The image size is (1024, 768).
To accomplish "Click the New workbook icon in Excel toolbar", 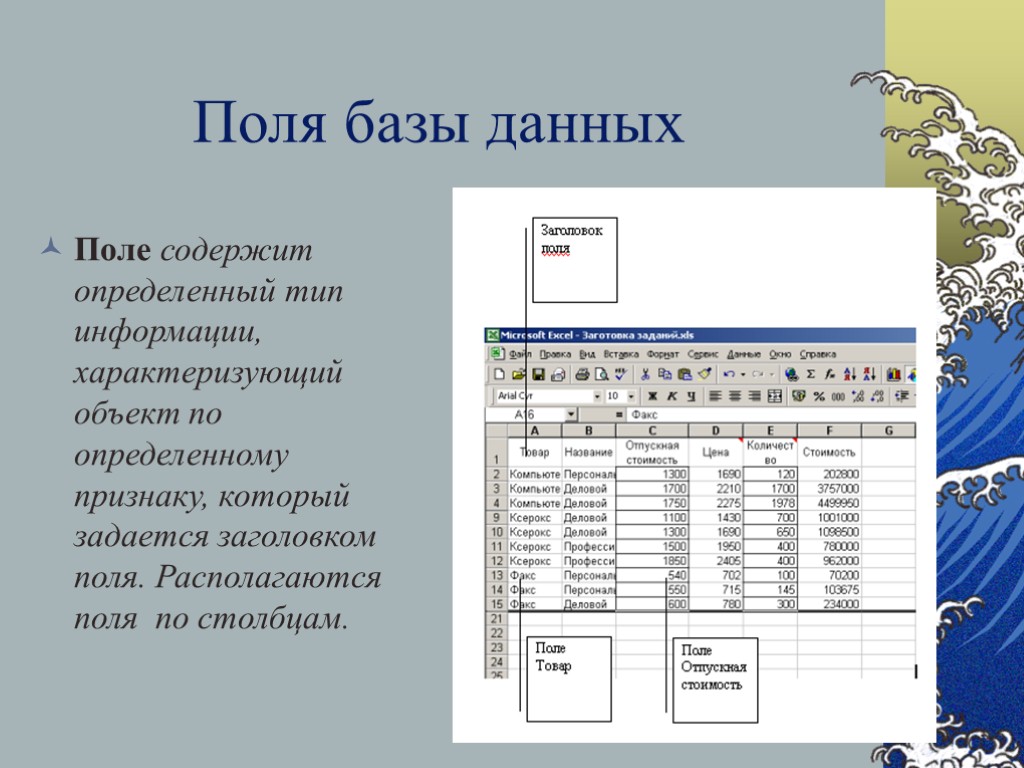I will pyautogui.click(x=499, y=374).
